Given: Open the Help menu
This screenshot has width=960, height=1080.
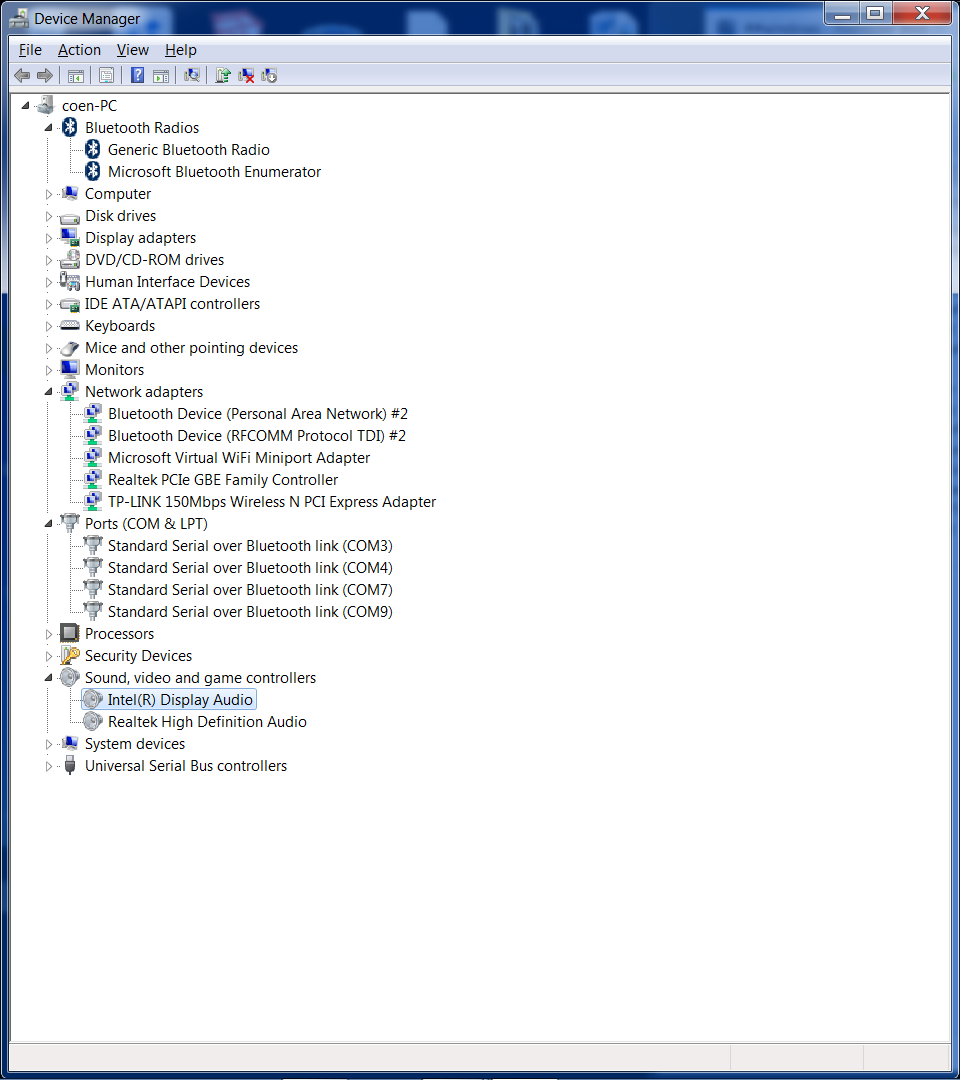Looking at the screenshot, I should pos(180,50).
